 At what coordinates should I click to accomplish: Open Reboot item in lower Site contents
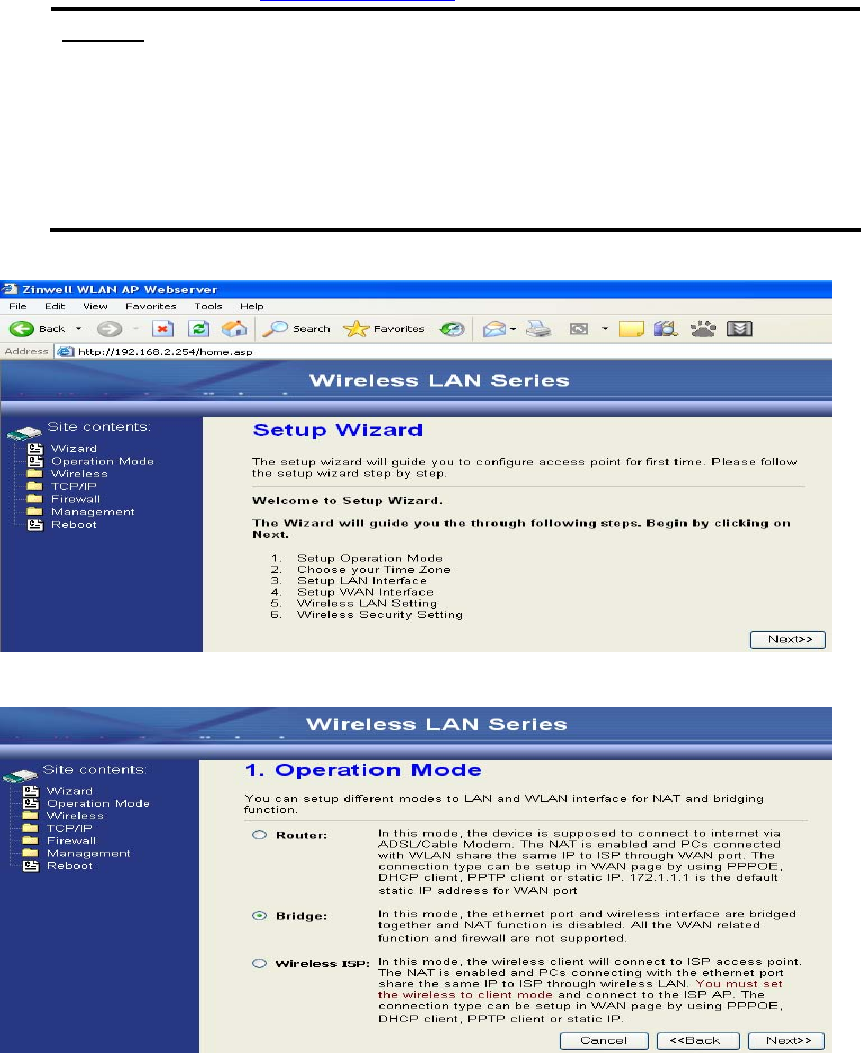pyautogui.click(x=70, y=866)
